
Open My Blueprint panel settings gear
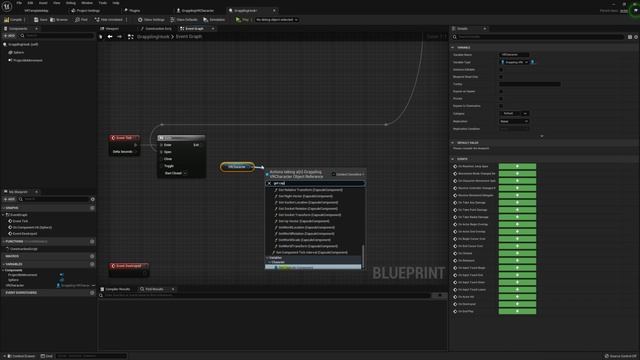pyautogui.click(x=93, y=199)
